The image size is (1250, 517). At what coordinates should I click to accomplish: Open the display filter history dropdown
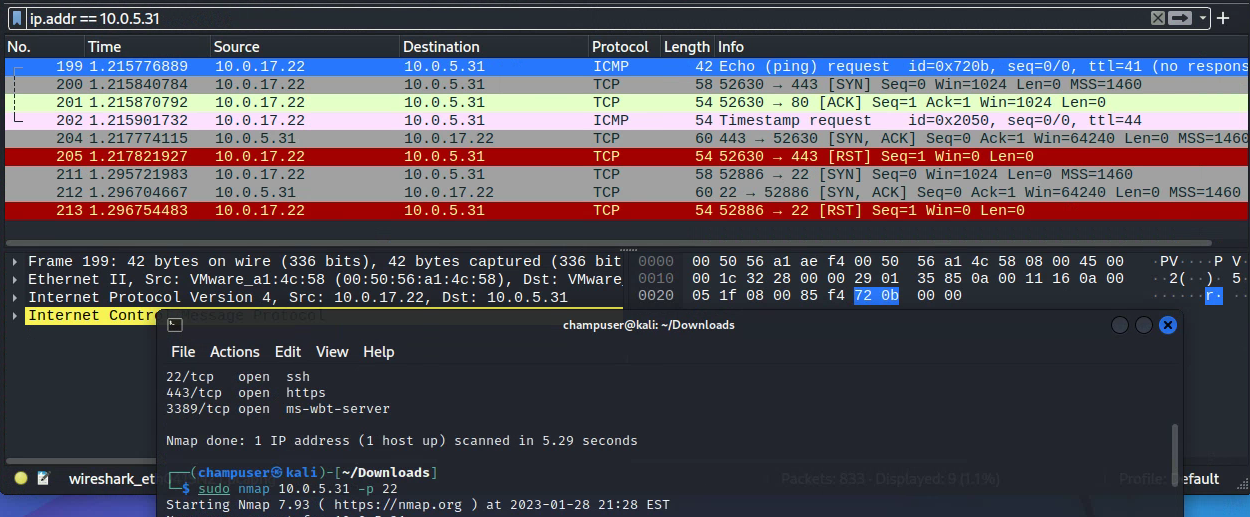click(x=1203, y=18)
